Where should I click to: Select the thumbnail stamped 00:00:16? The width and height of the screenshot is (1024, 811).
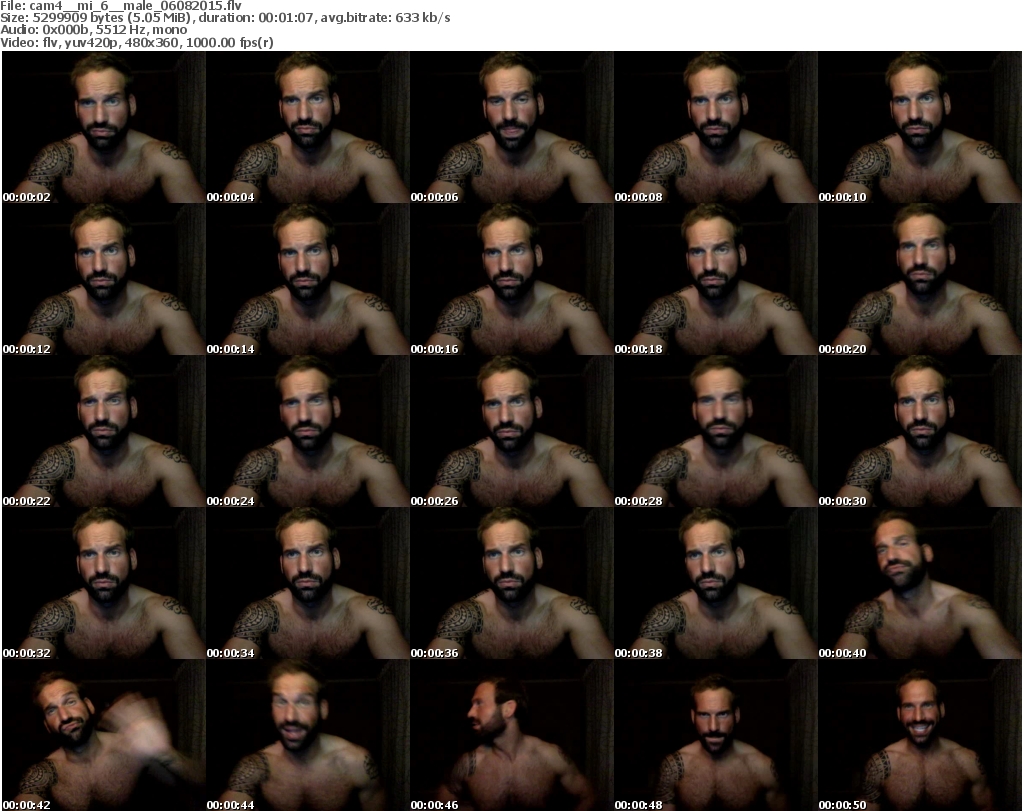pos(512,279)
